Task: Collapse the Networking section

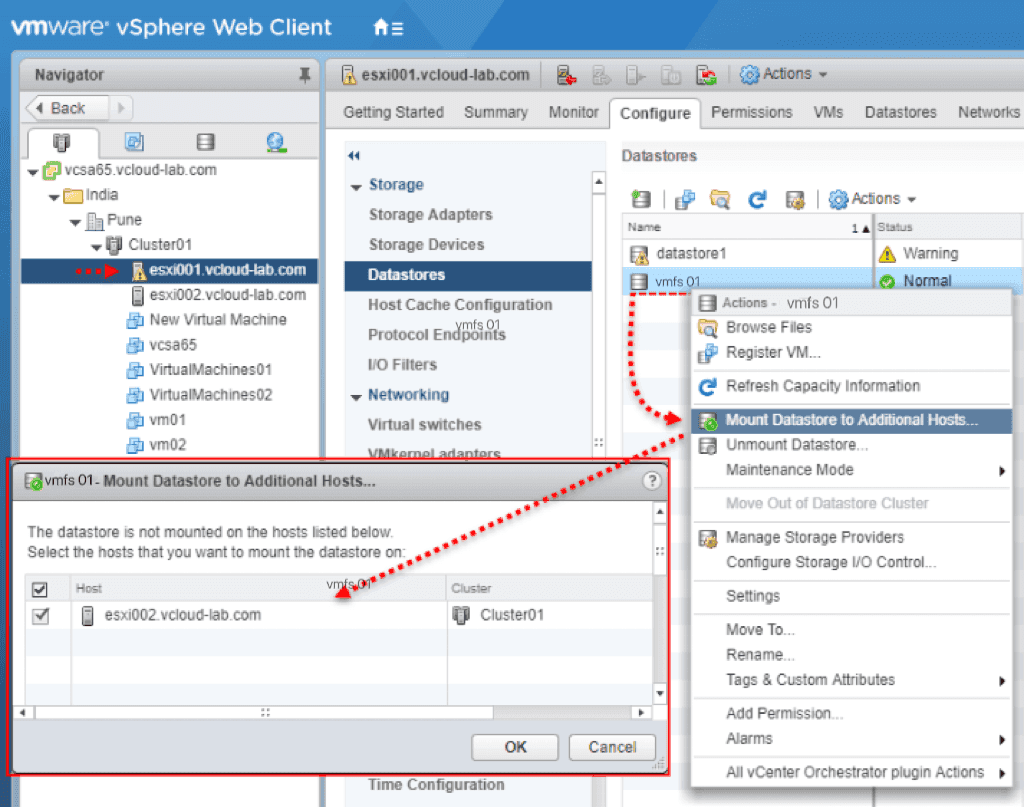Action: pos(356,397)
